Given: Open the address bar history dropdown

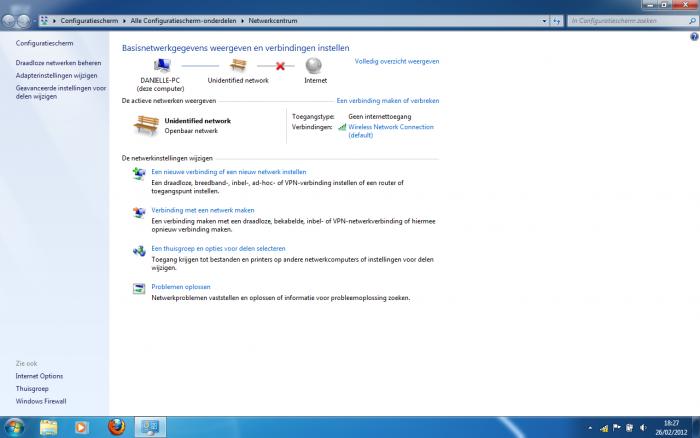Looking at the screenshot, I should click(x=544, y=21).
